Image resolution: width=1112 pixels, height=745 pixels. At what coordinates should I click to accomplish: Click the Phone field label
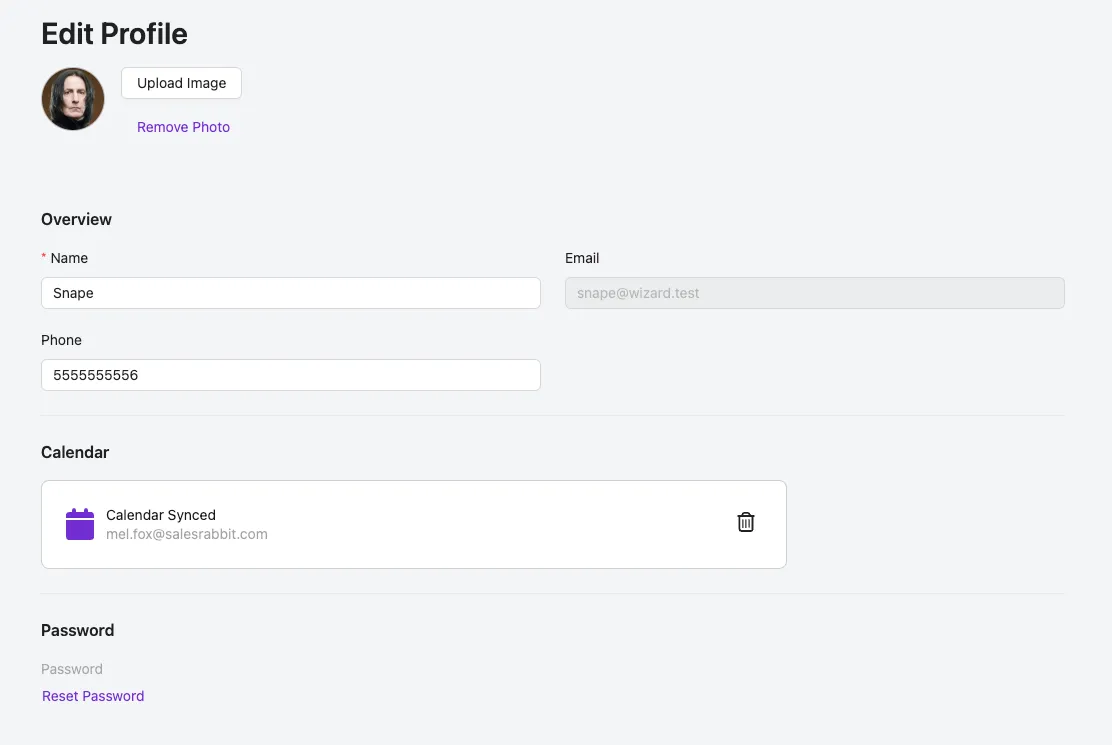point(61,340)
